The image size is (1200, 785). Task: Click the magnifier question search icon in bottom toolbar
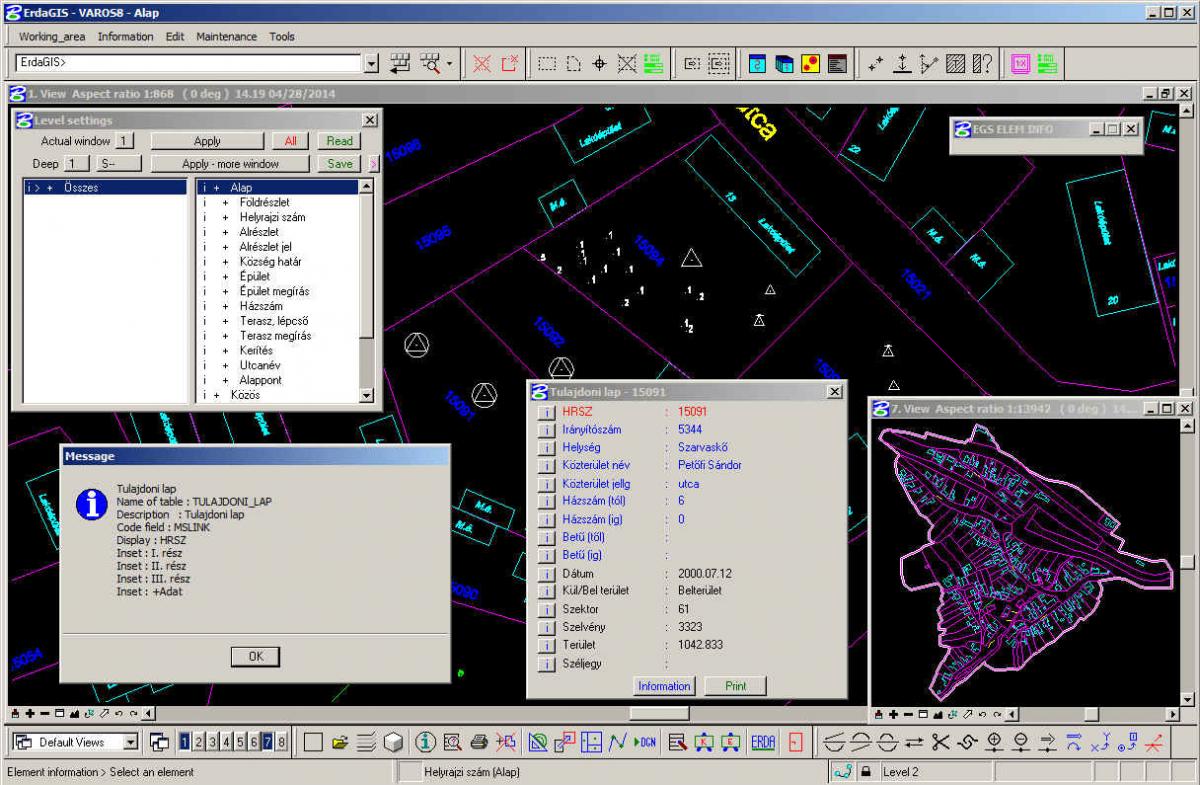click(x=452, y=742)
